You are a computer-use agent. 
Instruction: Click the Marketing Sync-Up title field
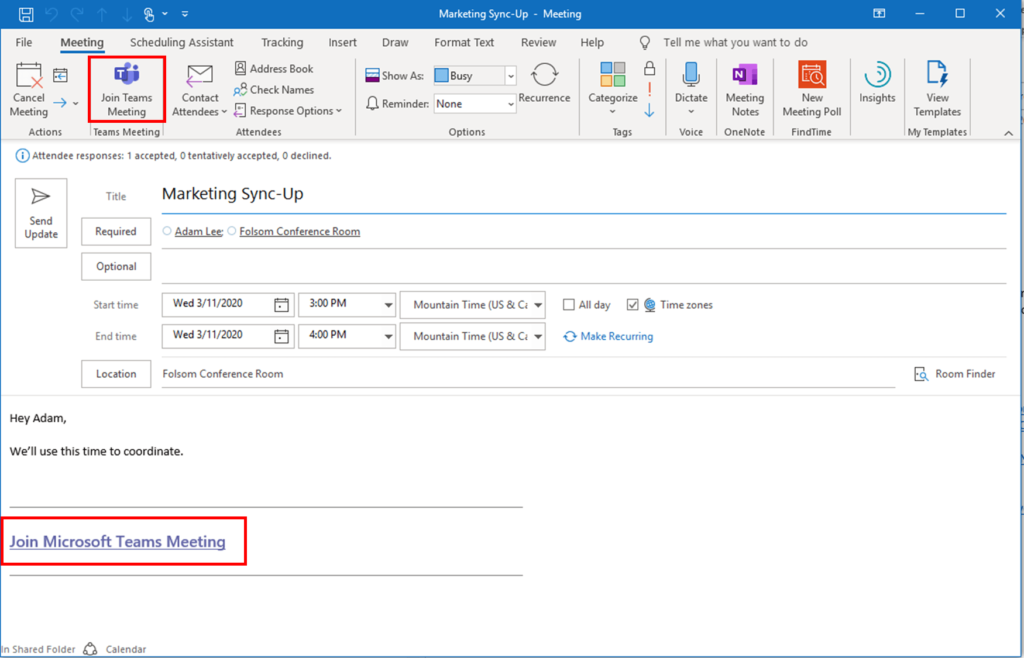coord(583,194)
